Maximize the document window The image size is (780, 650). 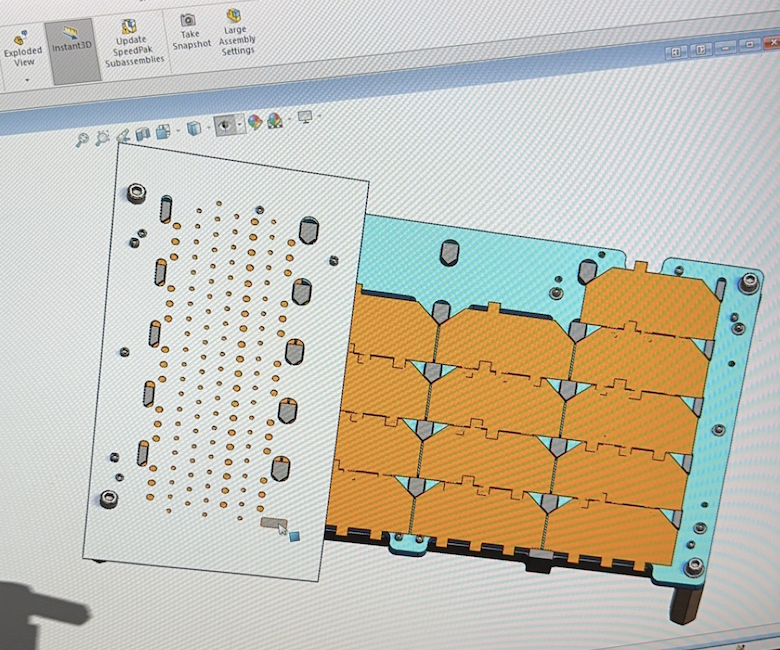(x=750, y=45)
